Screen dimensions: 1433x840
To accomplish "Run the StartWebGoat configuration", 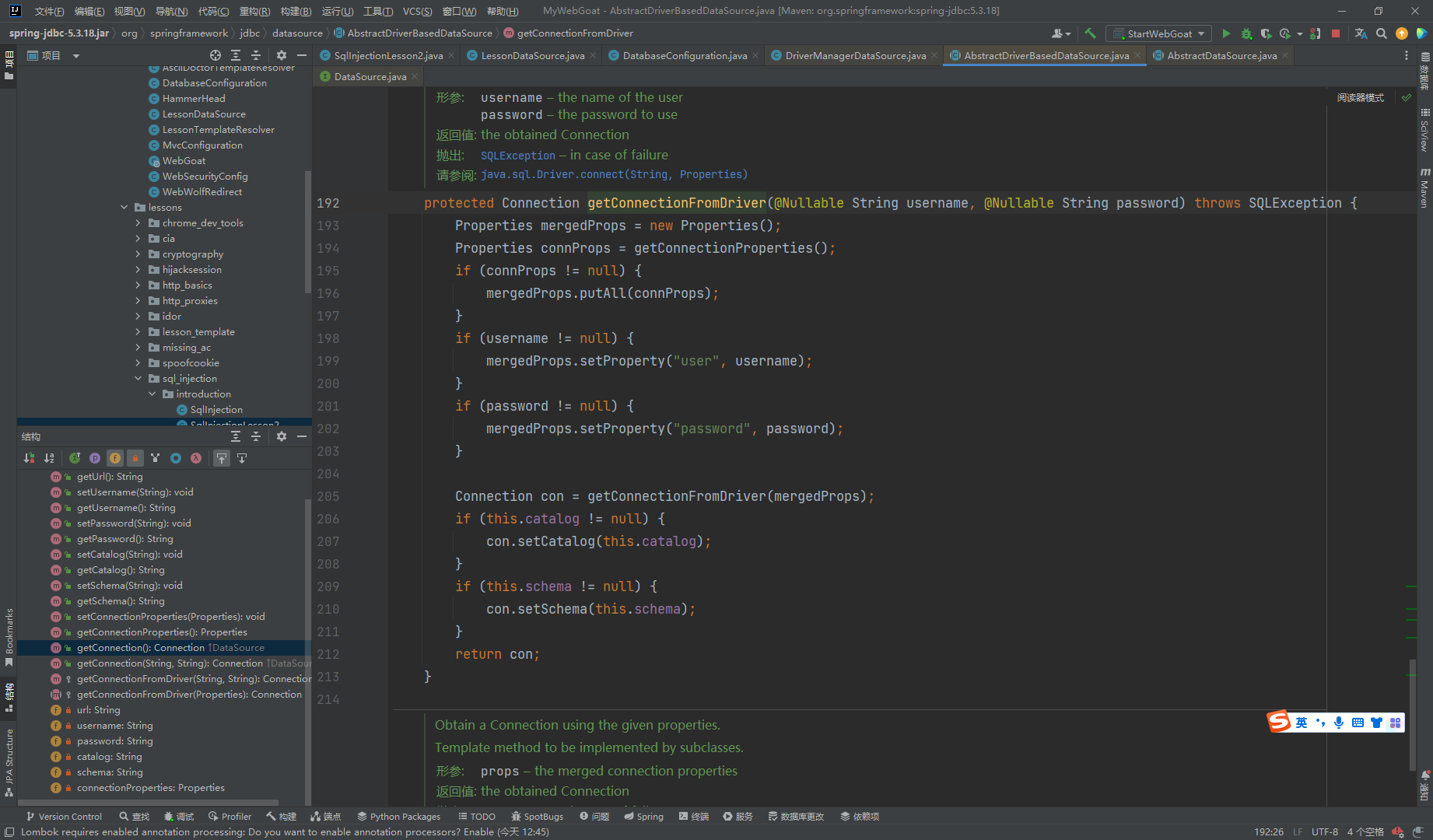I will tap(1226, 33).
